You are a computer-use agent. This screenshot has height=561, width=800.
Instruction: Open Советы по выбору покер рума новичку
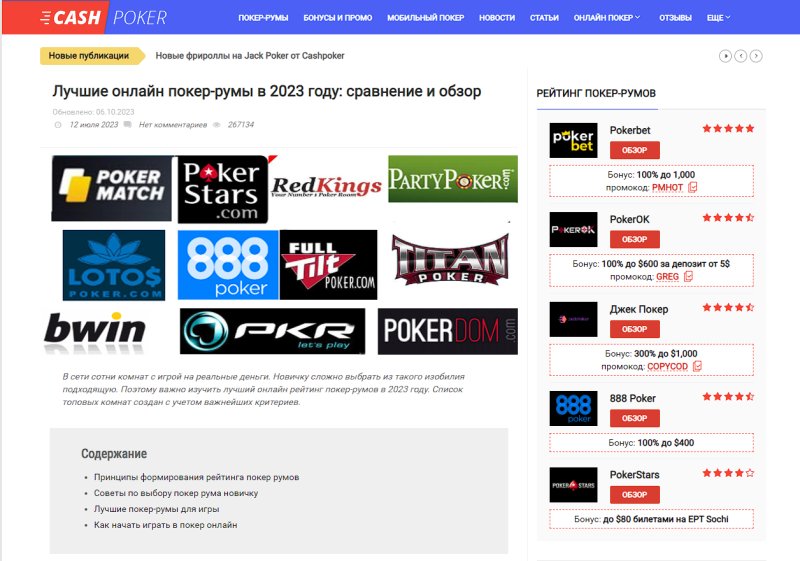pyautogui.click(x=176, y=493)
